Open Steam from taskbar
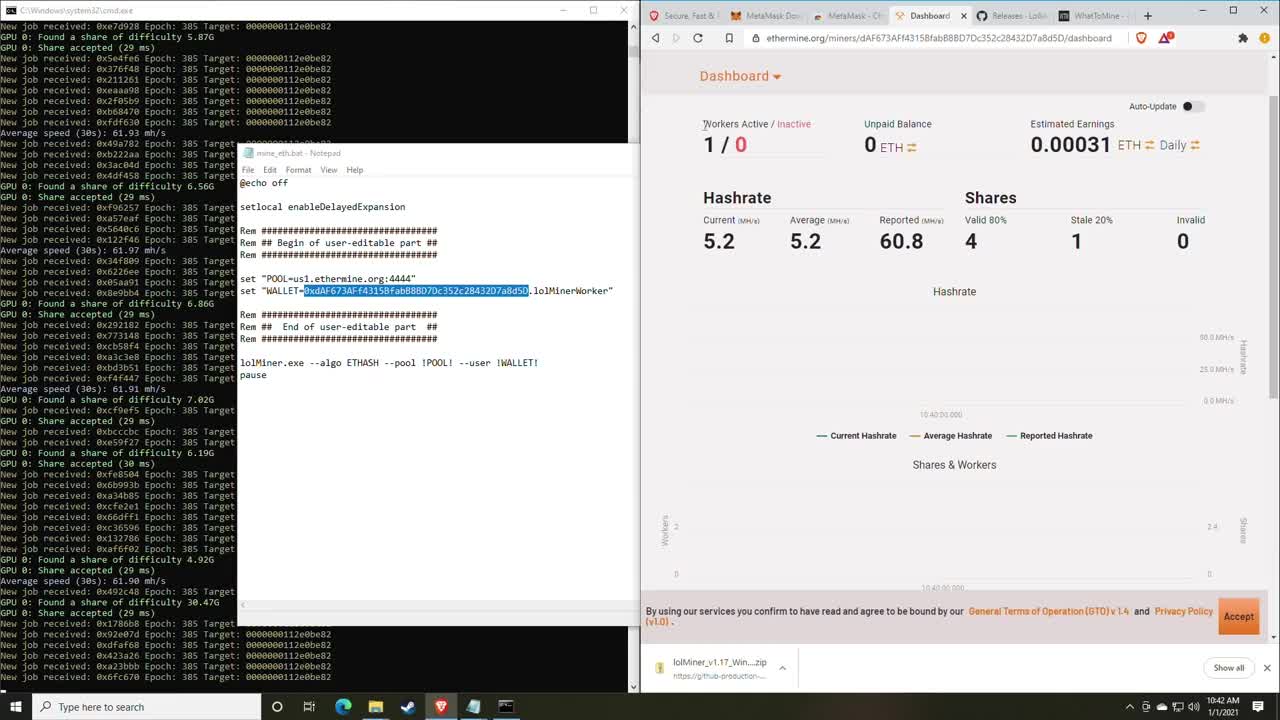 pyautogui.click(x=408, y=707)
